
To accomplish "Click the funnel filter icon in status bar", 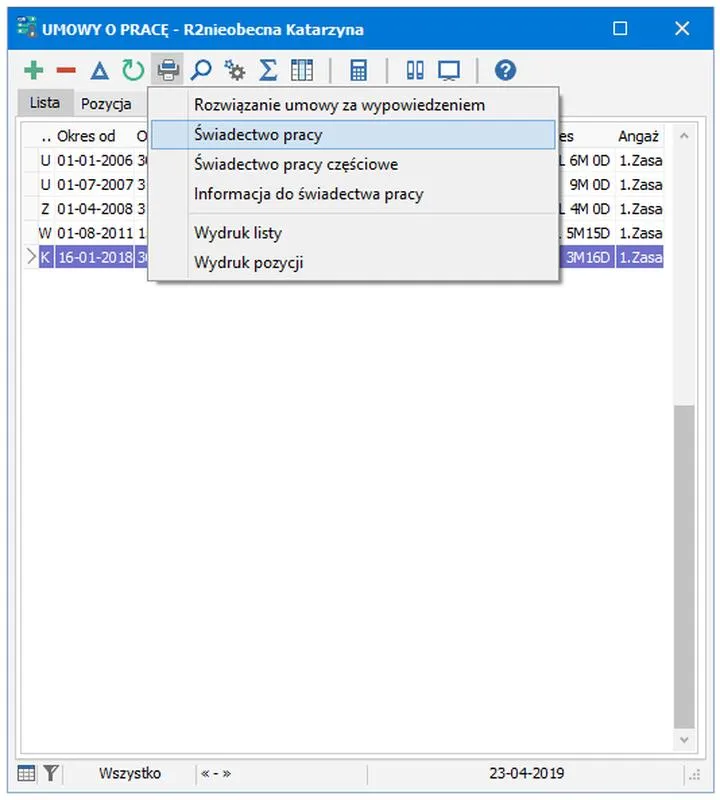I will pos(51,773).
